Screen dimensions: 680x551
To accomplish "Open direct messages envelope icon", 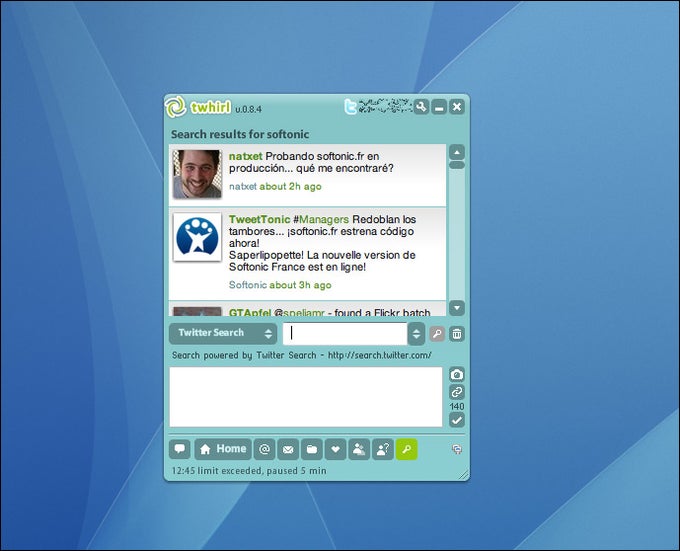I will click(x=288, y=449).
